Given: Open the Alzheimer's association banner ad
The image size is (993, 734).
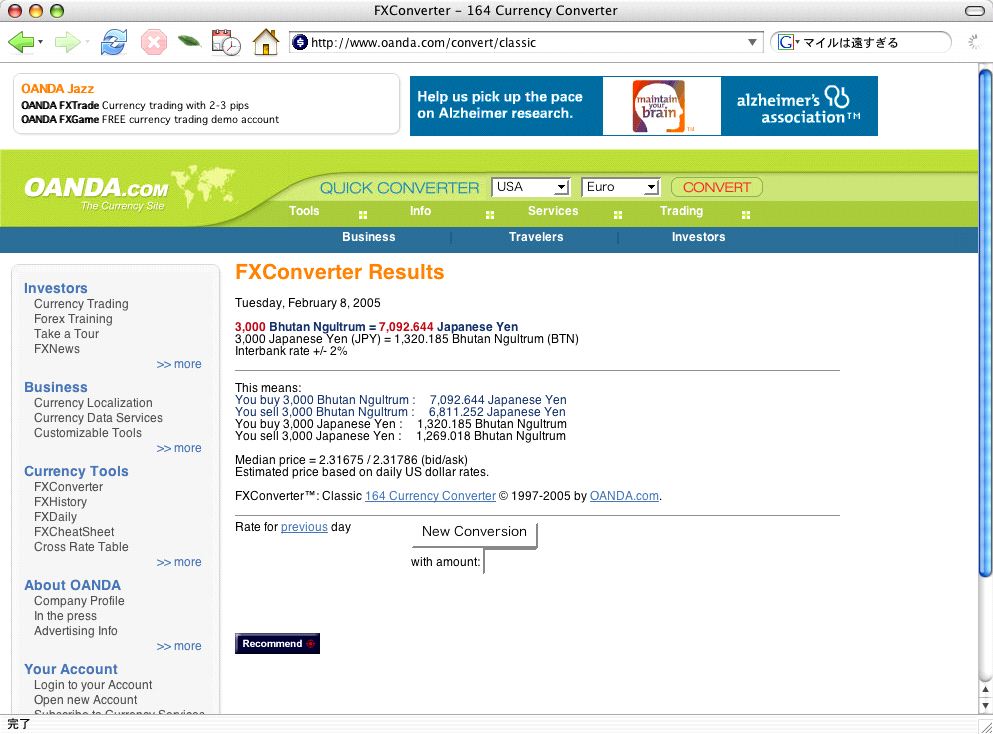Looking at the screenshot, I should (643, 106).
